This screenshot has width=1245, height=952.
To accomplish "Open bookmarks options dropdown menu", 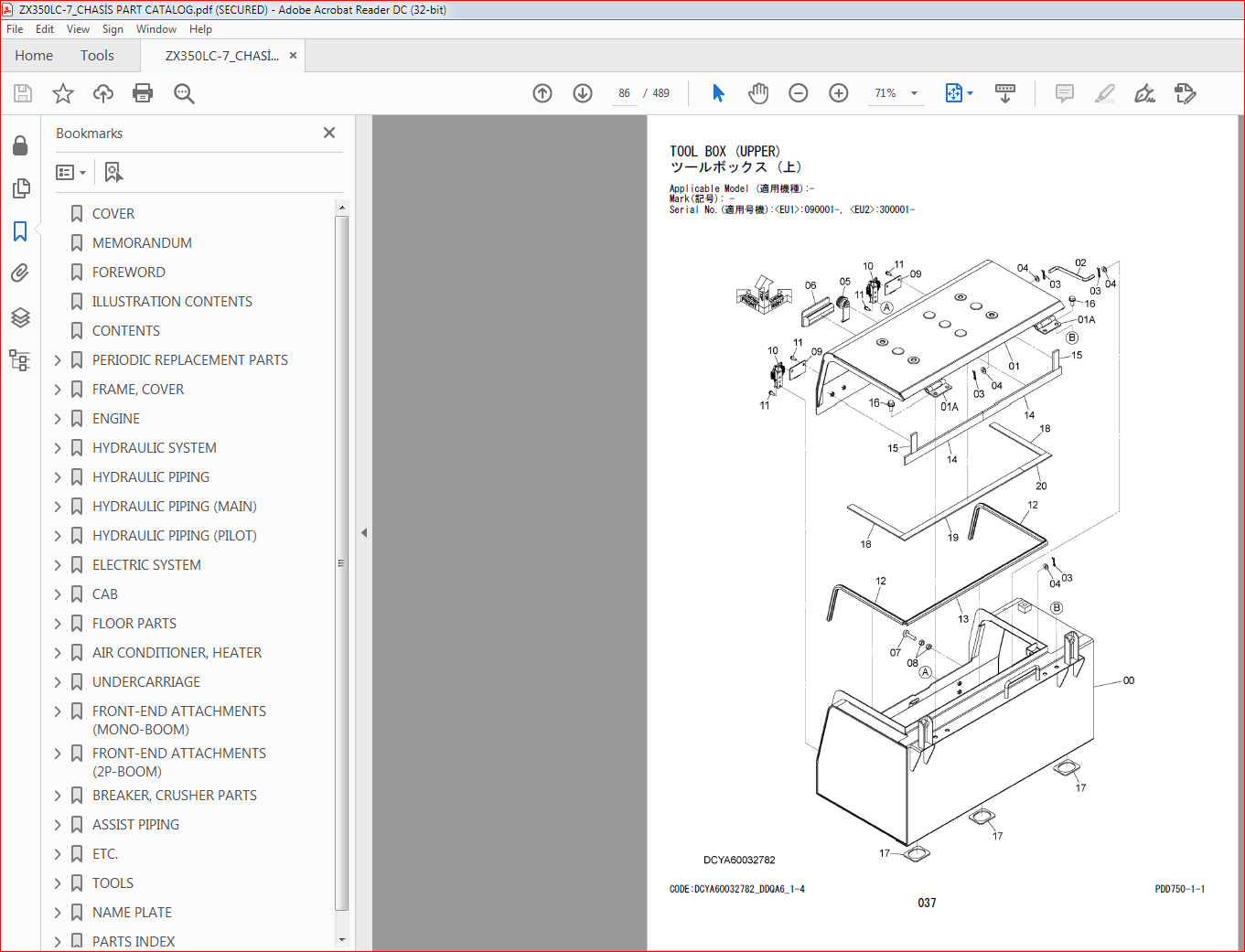I will (70, 172).
